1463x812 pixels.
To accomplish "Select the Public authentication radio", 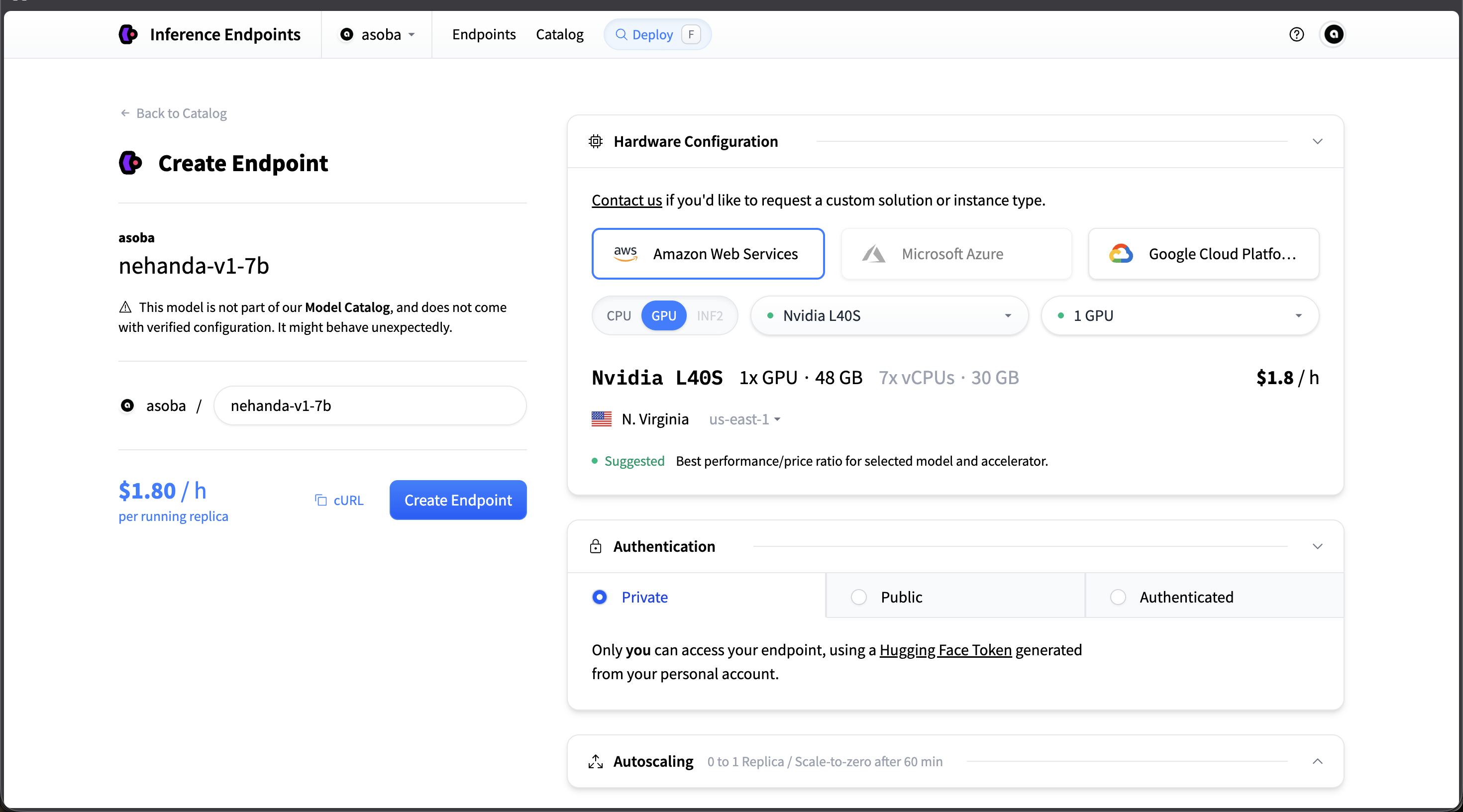I will pos(858,597).
